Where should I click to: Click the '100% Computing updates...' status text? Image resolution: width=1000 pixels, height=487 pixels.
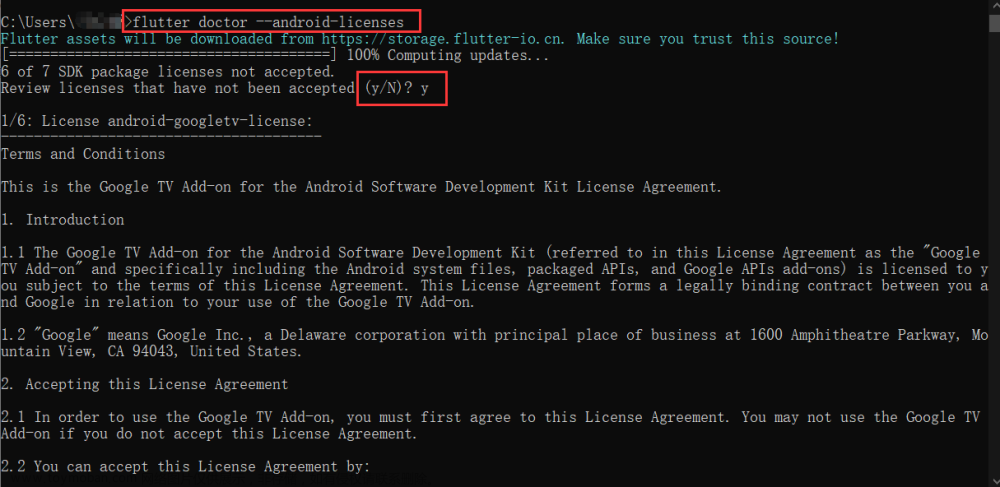click(x=449, y=55)
